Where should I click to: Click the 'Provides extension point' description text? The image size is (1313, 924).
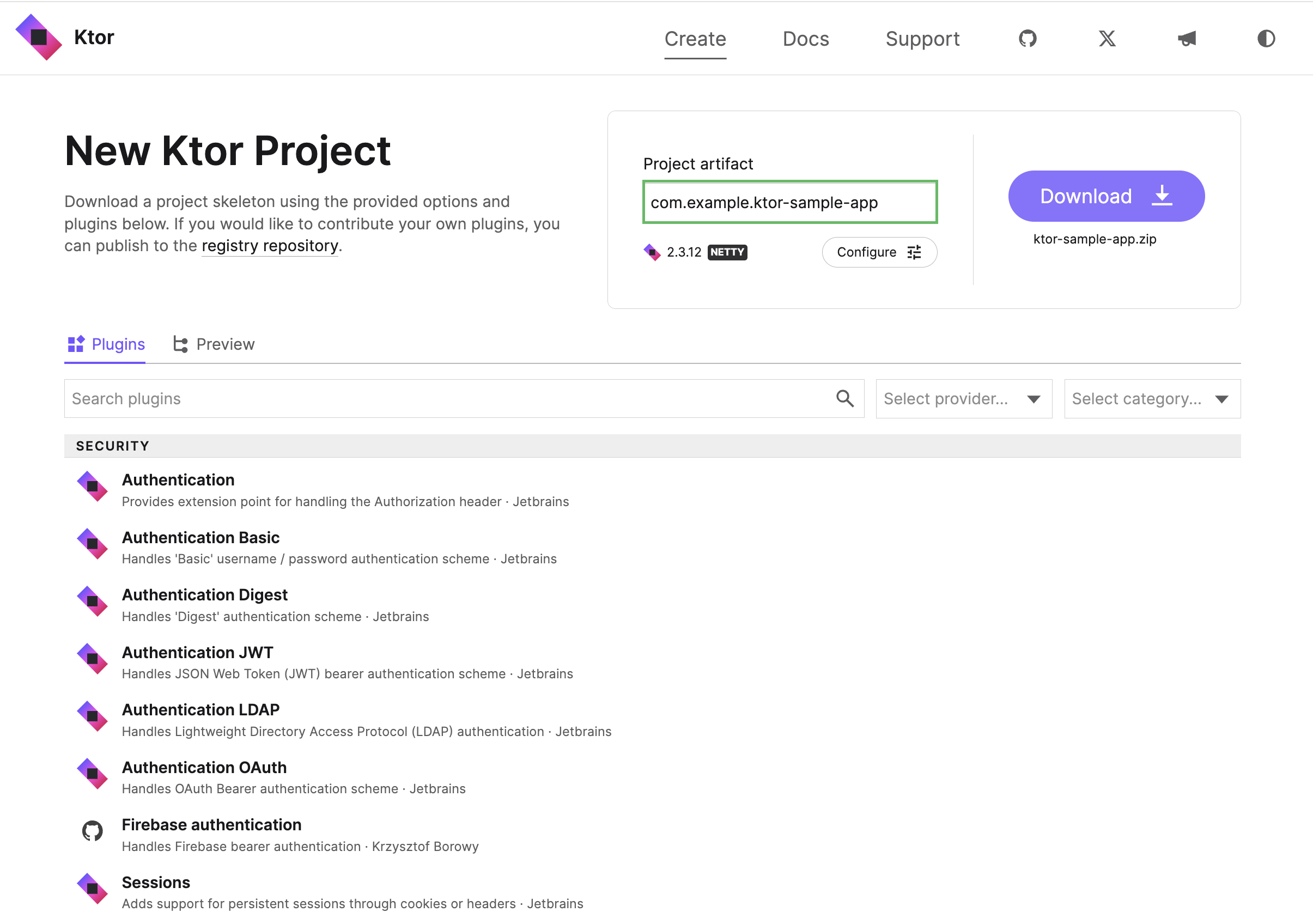[x=312, y=501]
